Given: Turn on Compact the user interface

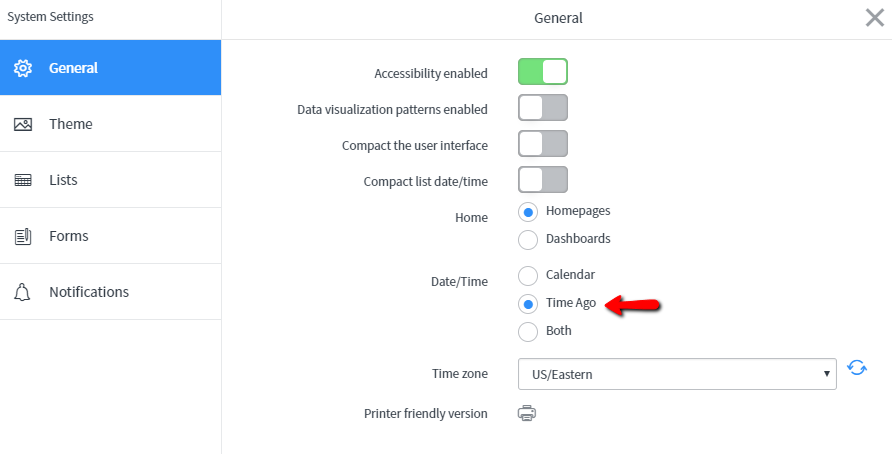Looking at the screenshot, I should pyautogui.click(x=543, y=143).
